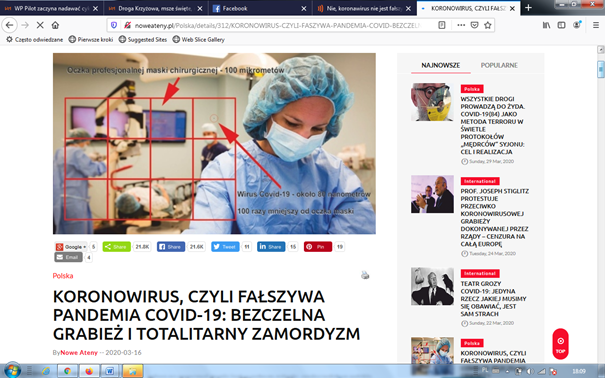Save page to Pocket
The width and height of the screenshot is (605, 378).
474,25
